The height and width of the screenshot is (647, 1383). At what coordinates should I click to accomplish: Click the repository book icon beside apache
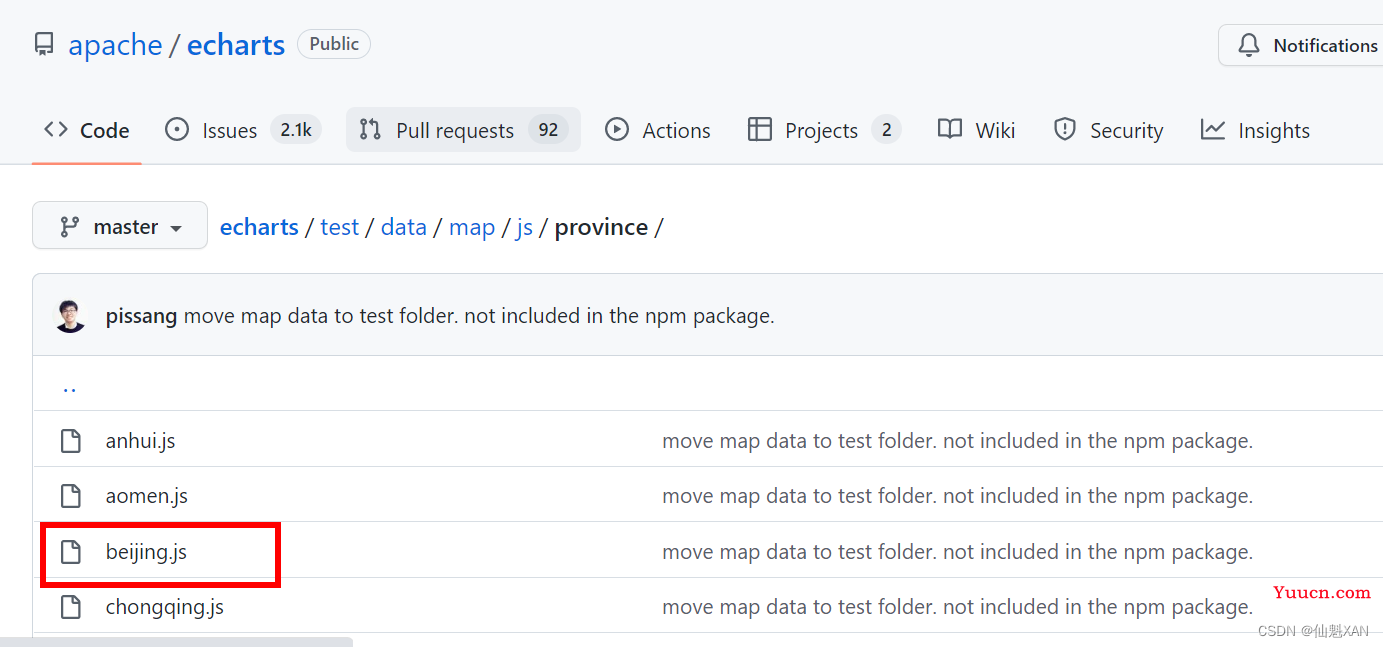click(x=44, y=45)
